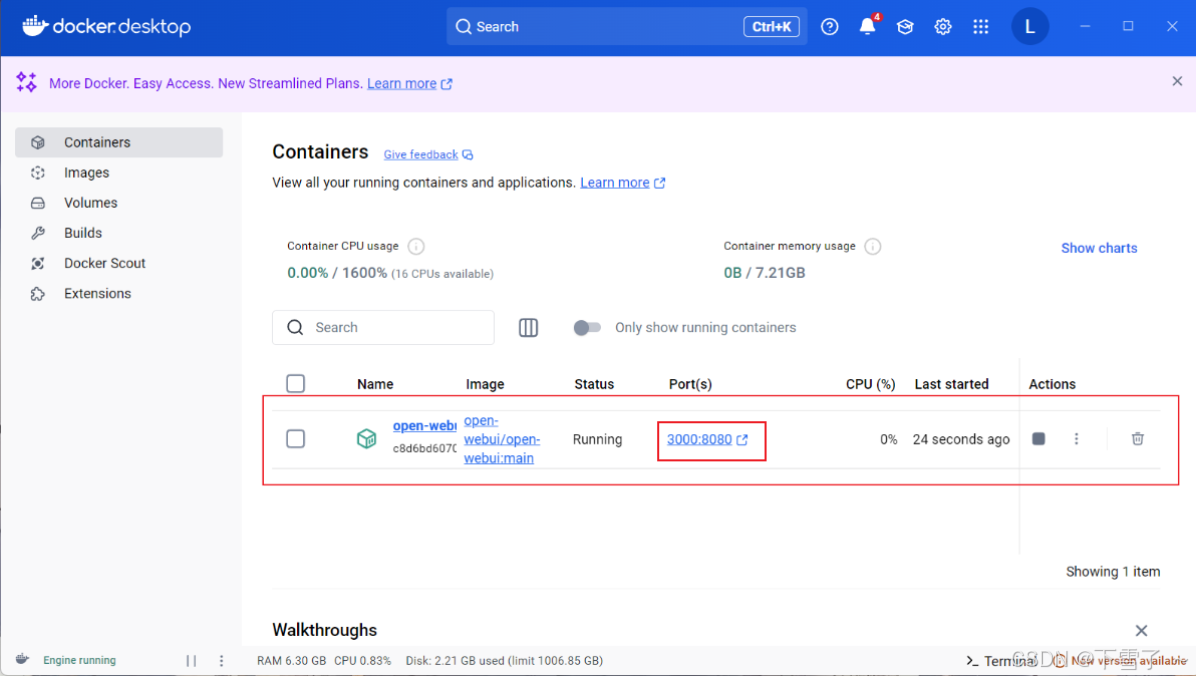The height and width of the screenshot is (679, 1196).
Task: Open the Learning center graduation cap icon
Action: click(x=905, y=27)
